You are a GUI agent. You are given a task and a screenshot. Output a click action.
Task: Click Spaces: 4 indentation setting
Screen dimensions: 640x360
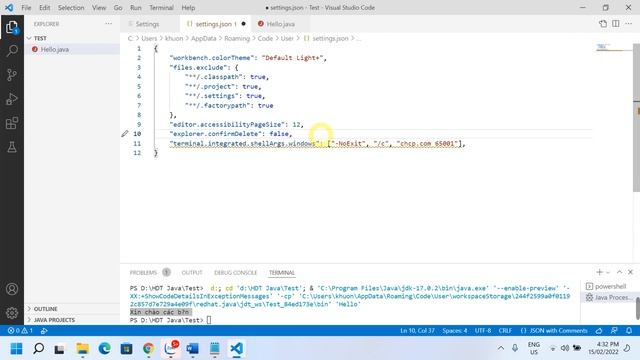click(455, 331)
